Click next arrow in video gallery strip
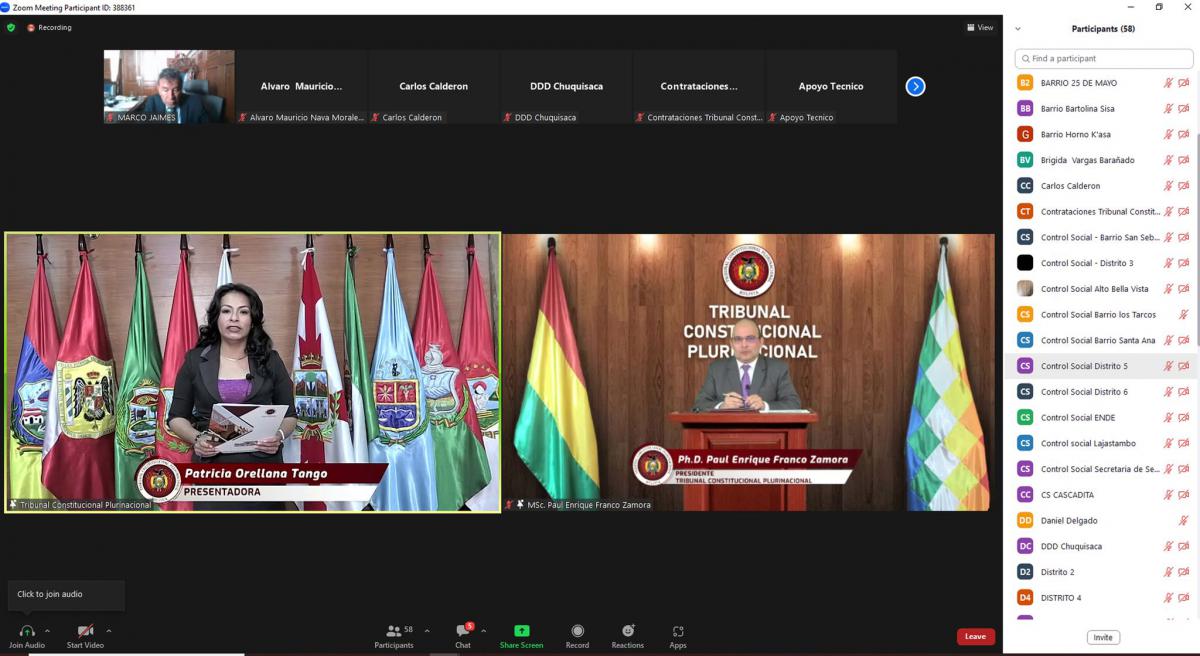The image size is (1200, 656). 915,86
